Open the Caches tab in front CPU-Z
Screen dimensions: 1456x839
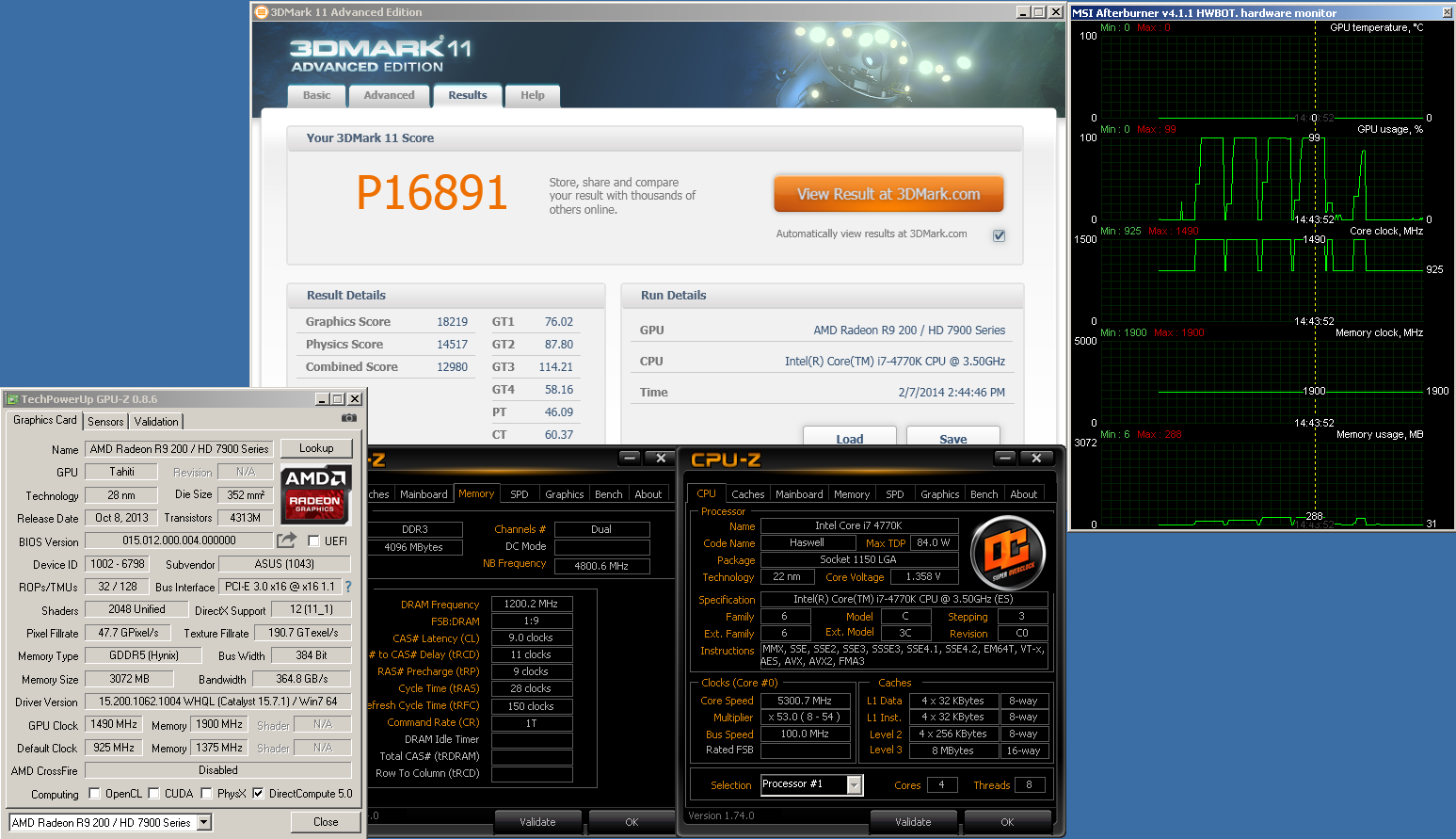coord(748,494)
